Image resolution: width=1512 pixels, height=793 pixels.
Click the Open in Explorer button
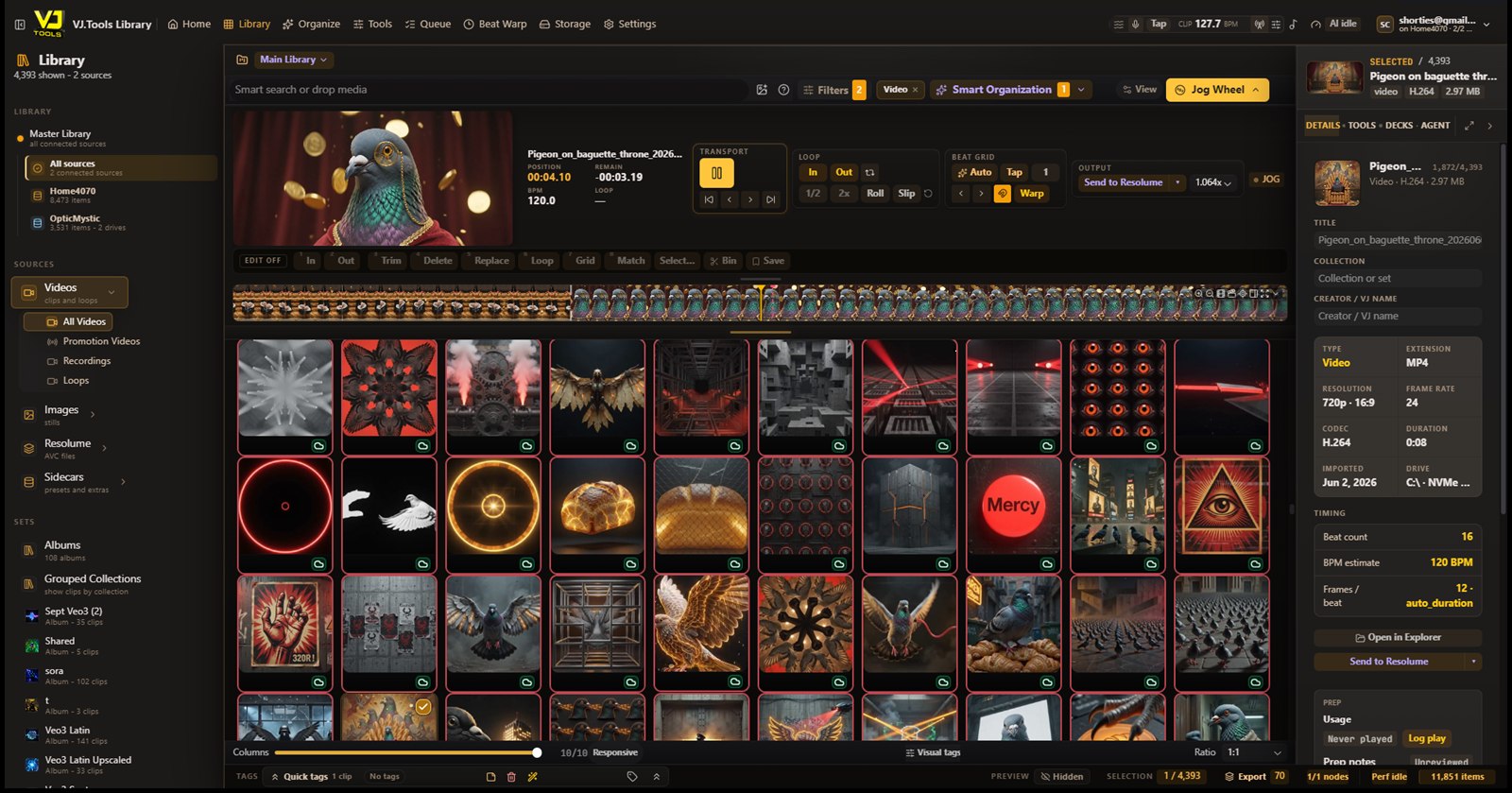(1398, 637)
